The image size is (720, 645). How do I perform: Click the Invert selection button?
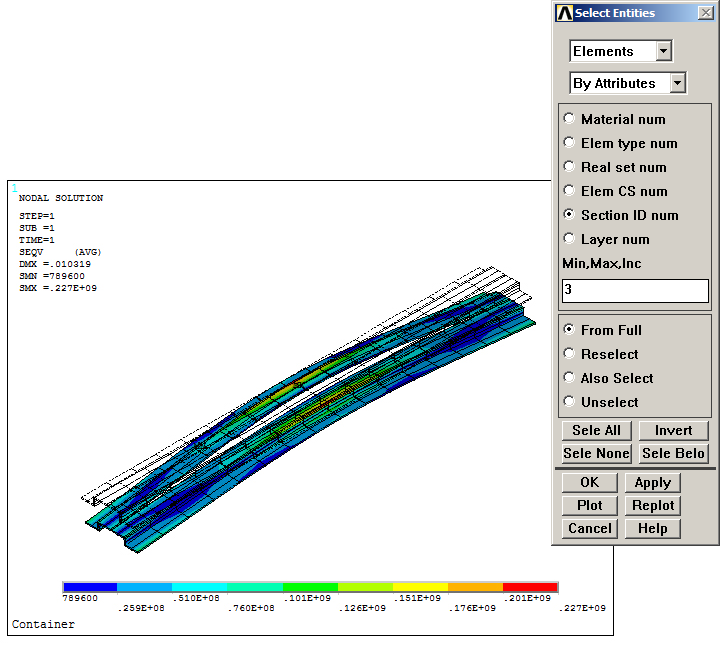(673, 430)
